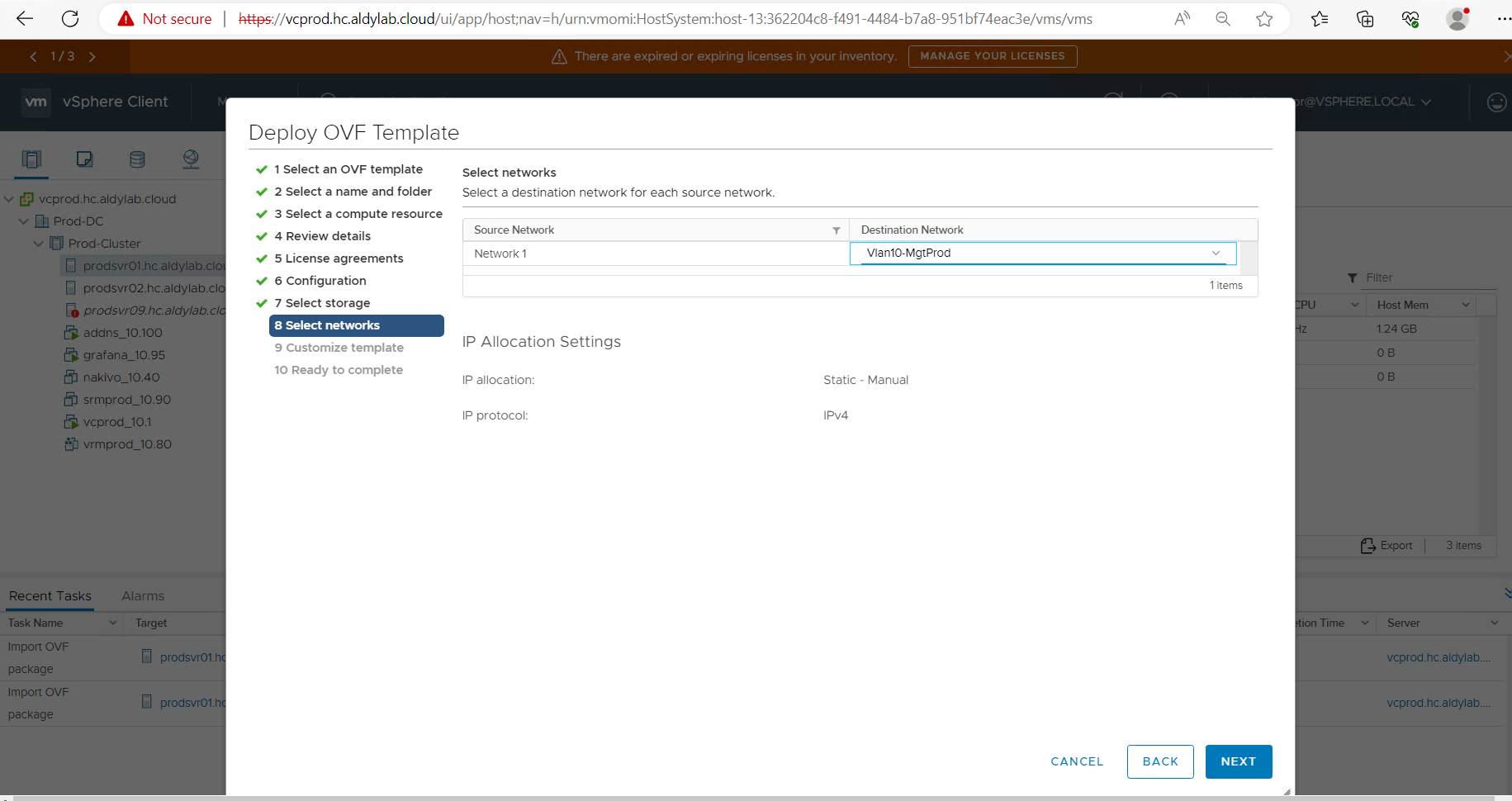Switch to the VMs and Templates icon

[x=84, y=159]
